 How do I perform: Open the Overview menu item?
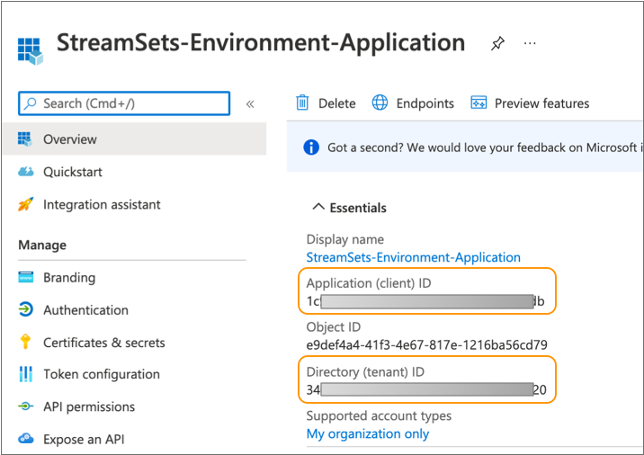[135, 139]
